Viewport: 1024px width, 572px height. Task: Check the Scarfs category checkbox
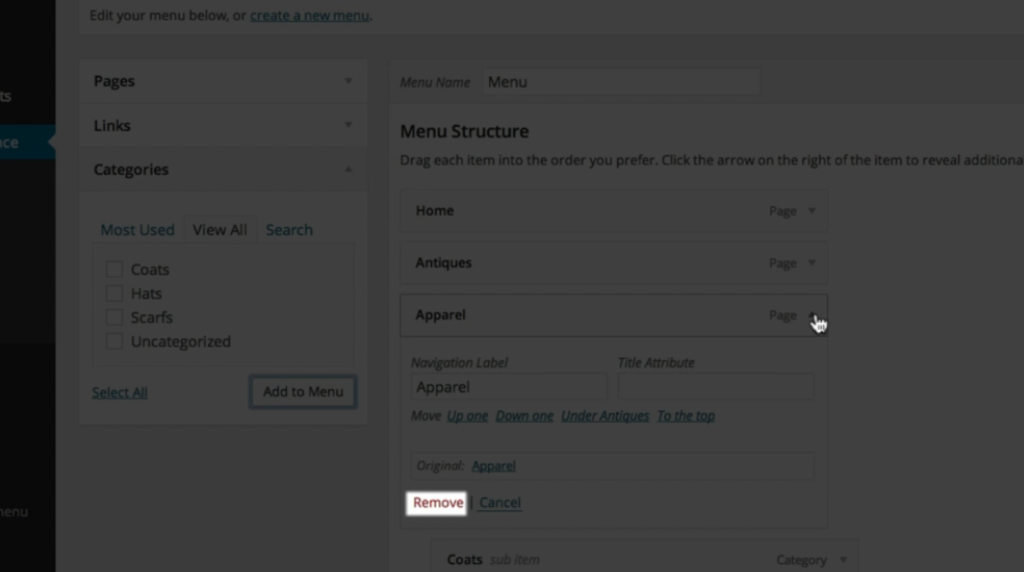[x=114, y=317]
